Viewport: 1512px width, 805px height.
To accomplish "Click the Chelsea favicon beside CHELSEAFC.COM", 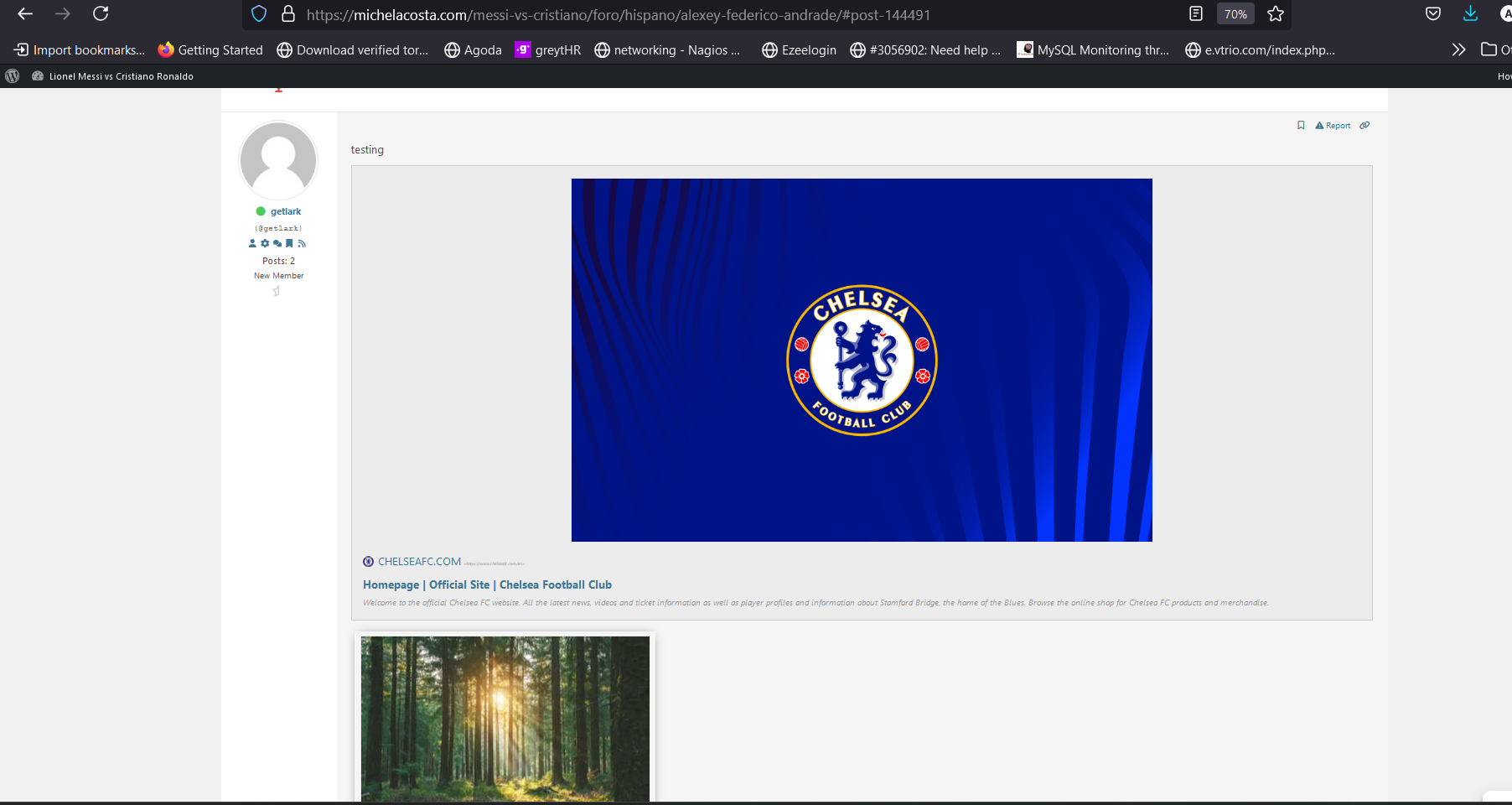I will point(368,562).
